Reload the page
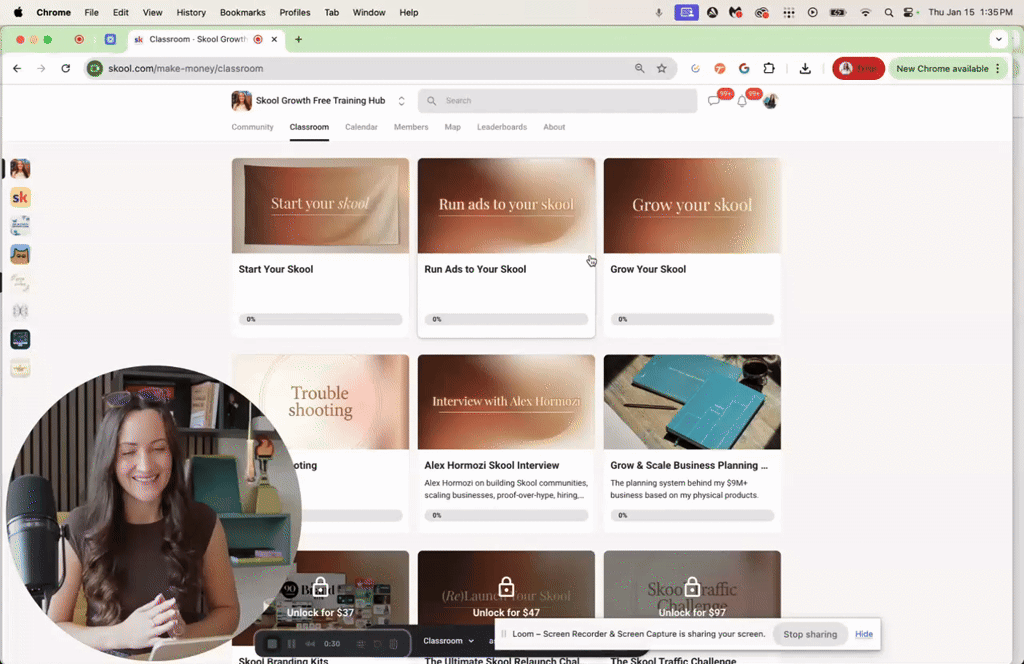 click(x=65, y=68)
